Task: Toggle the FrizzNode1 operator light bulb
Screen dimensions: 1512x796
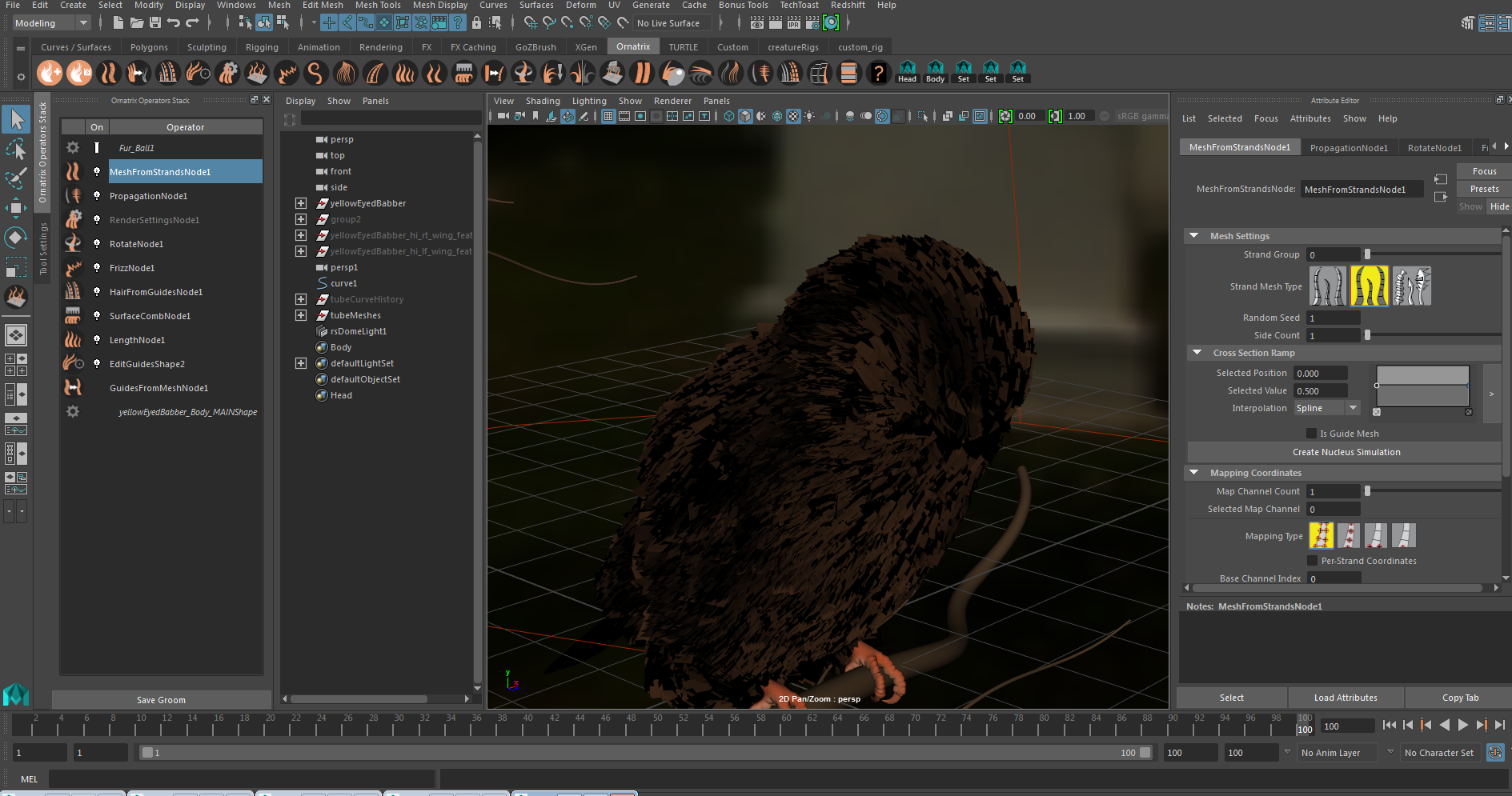Action: click(97, 268)
